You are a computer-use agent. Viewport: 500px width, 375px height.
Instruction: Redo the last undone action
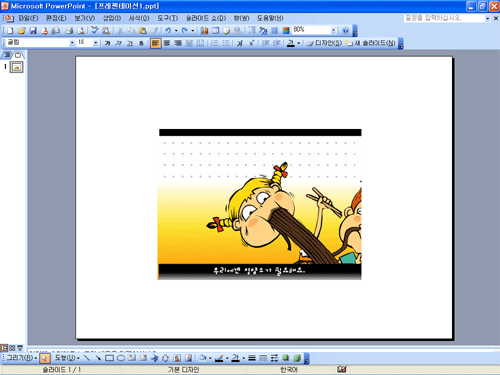[x=185, y=31]
